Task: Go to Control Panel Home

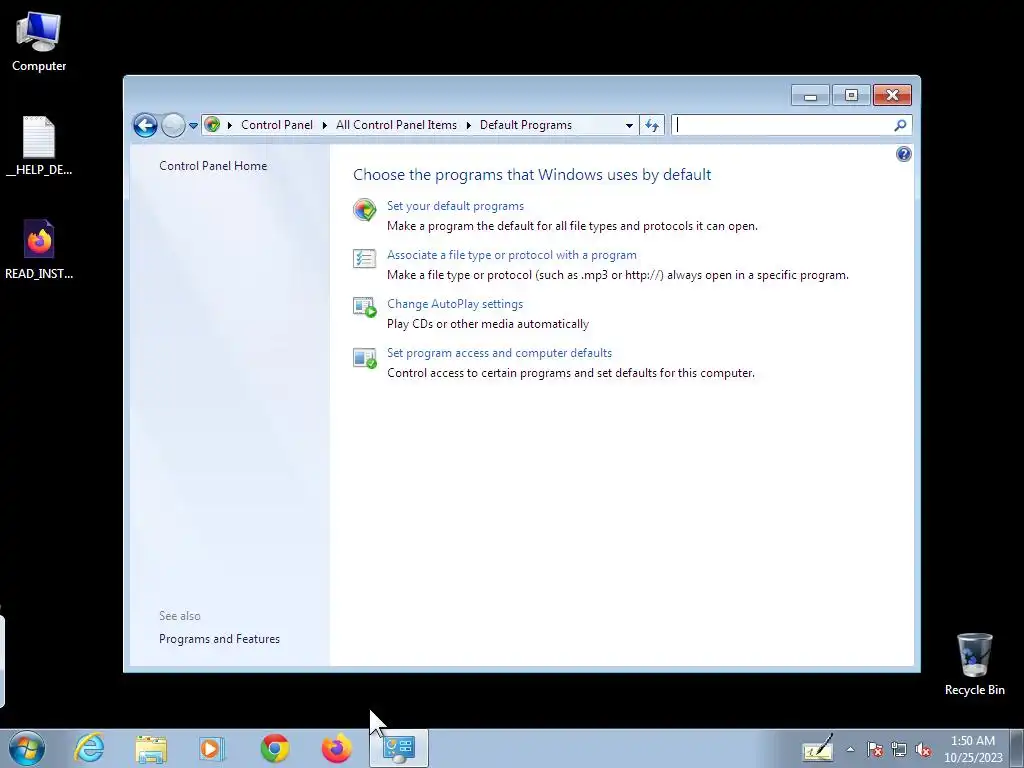Action: [213, 166]
